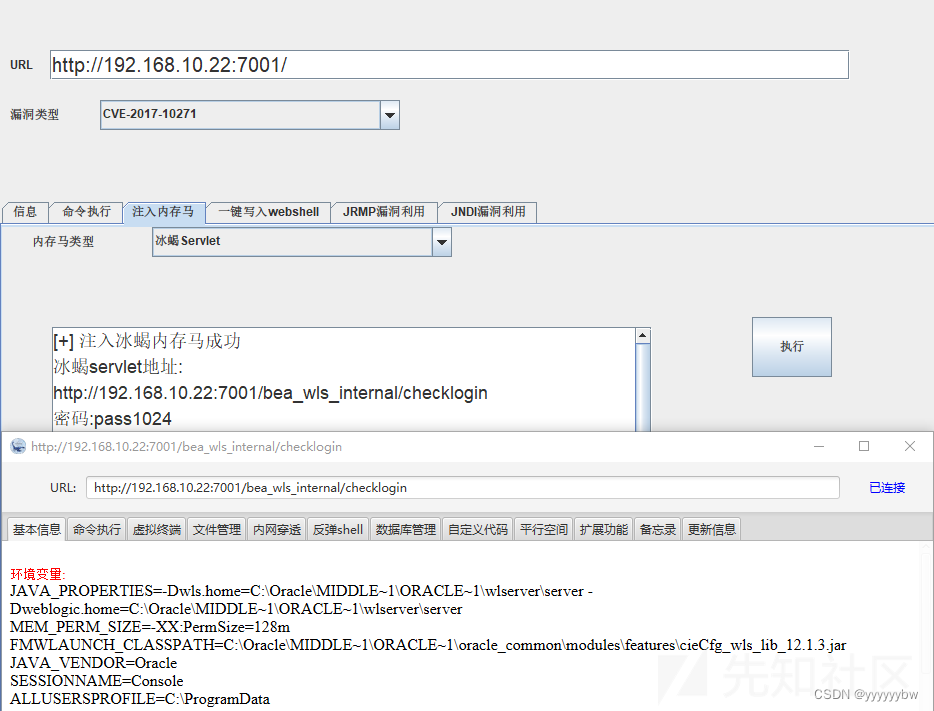Click the ALLUSERSPROFILE=C:\ProgramData line
Image resolution: width=934 pixels, height=711 pixels.
click(x=140, y=698)
